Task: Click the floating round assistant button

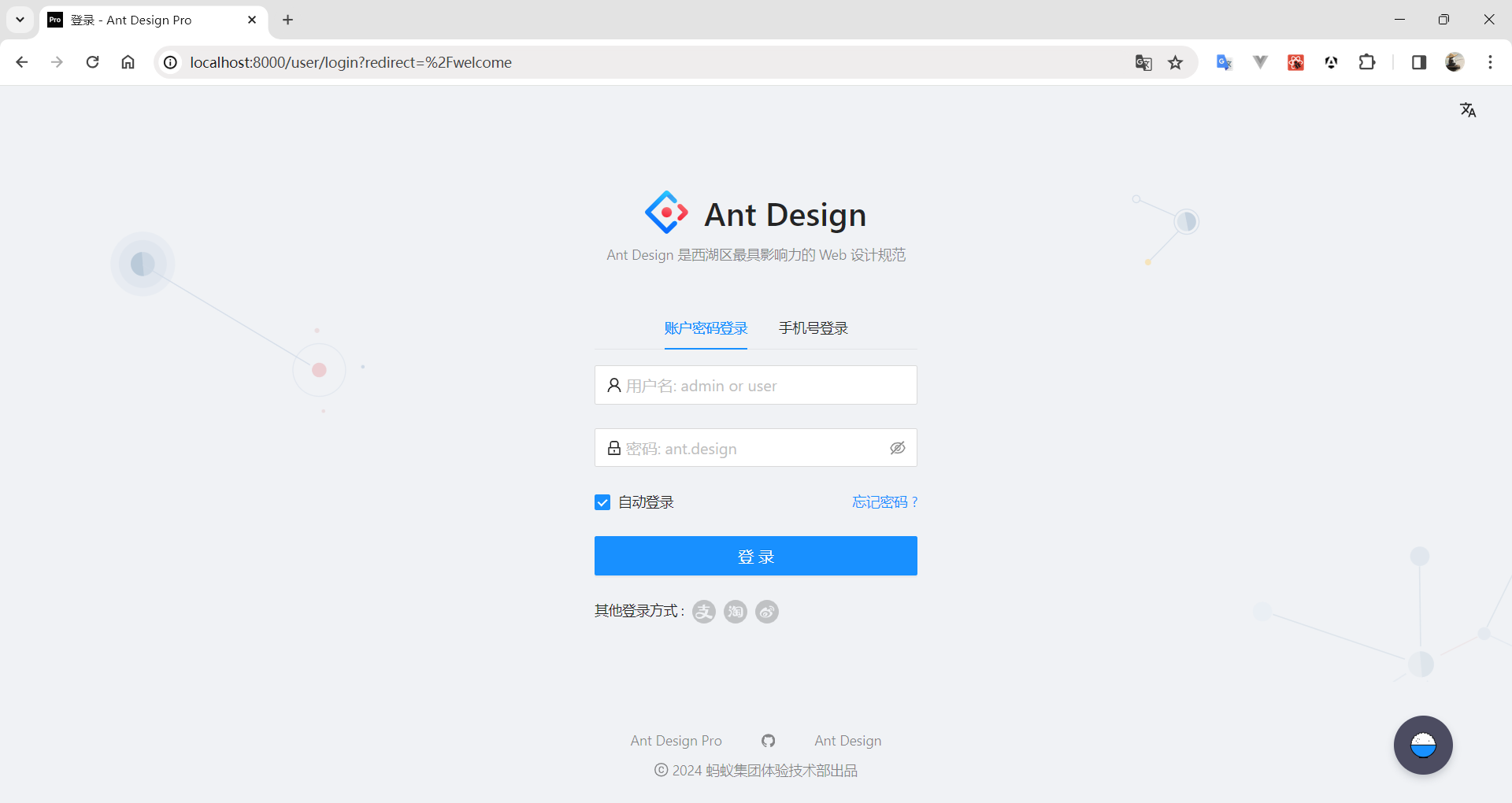Action: click(1422, 745)
